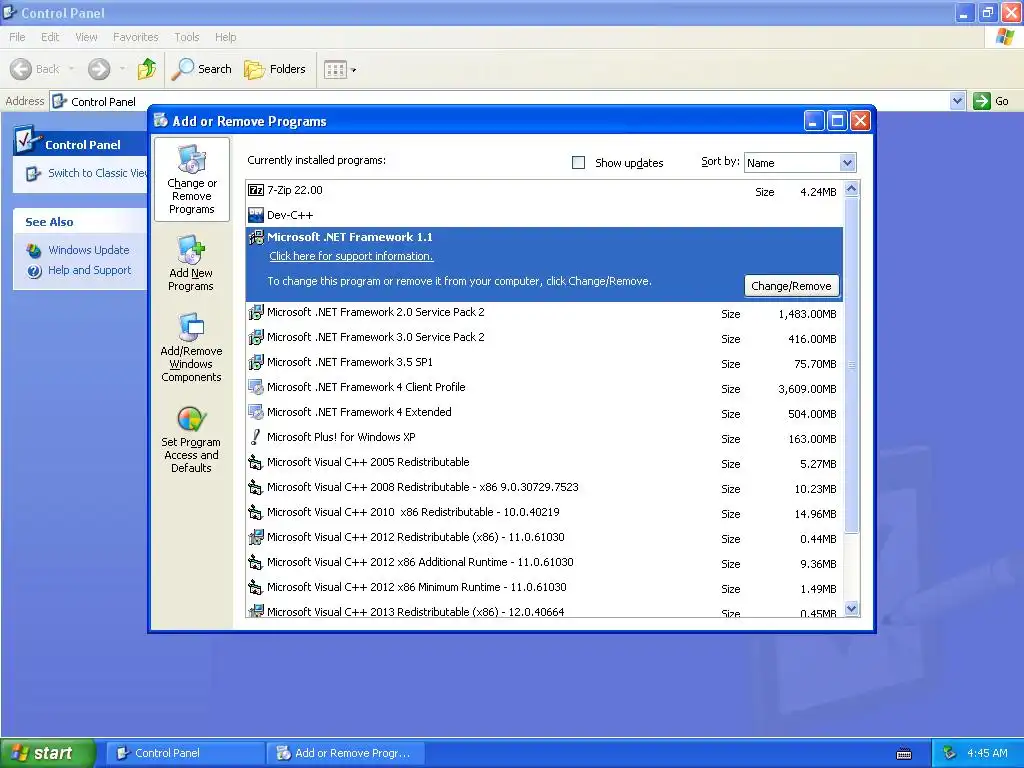Click the Forward arrow in Control Panel toolbar

99,69
